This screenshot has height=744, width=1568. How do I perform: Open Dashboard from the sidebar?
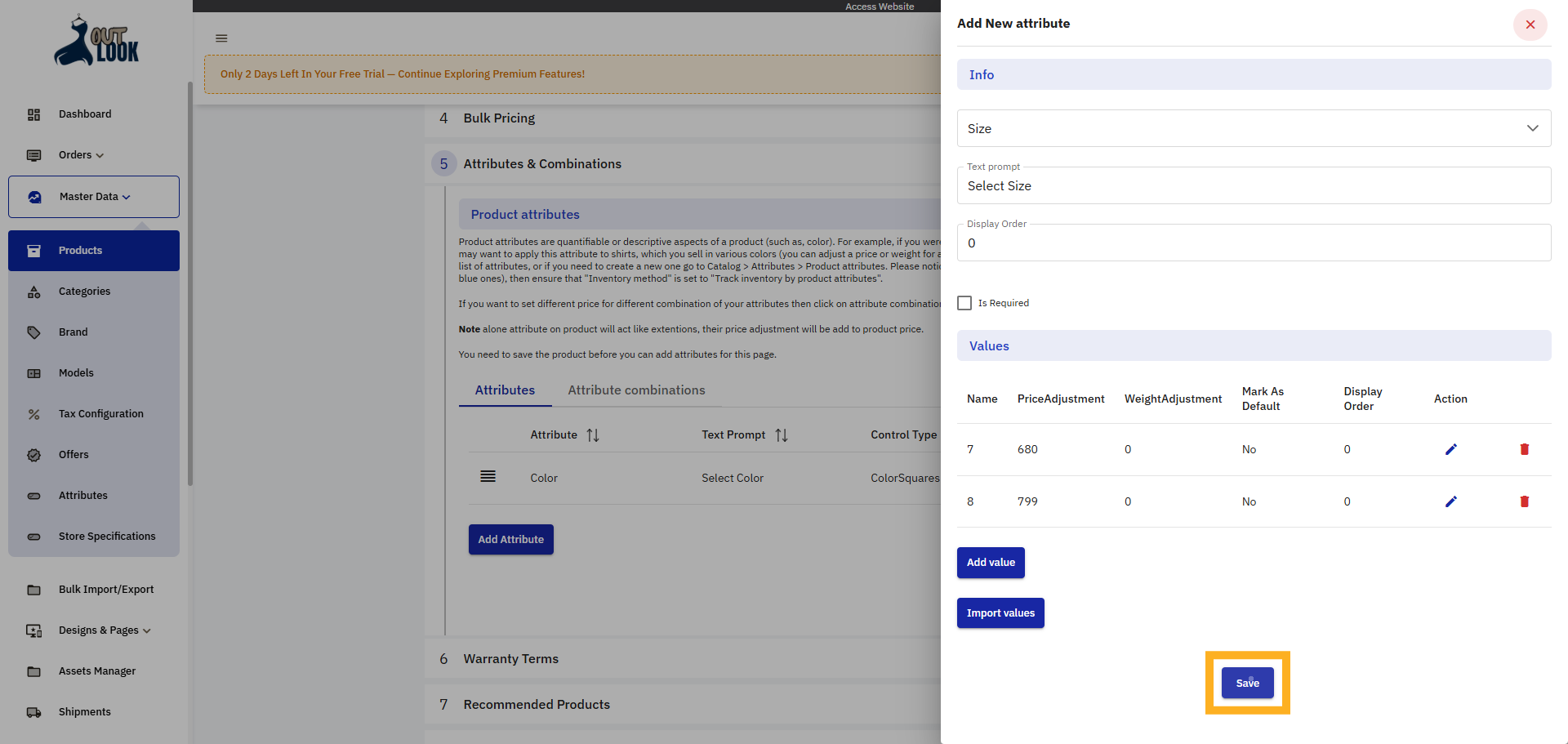[x=85, y=114]
